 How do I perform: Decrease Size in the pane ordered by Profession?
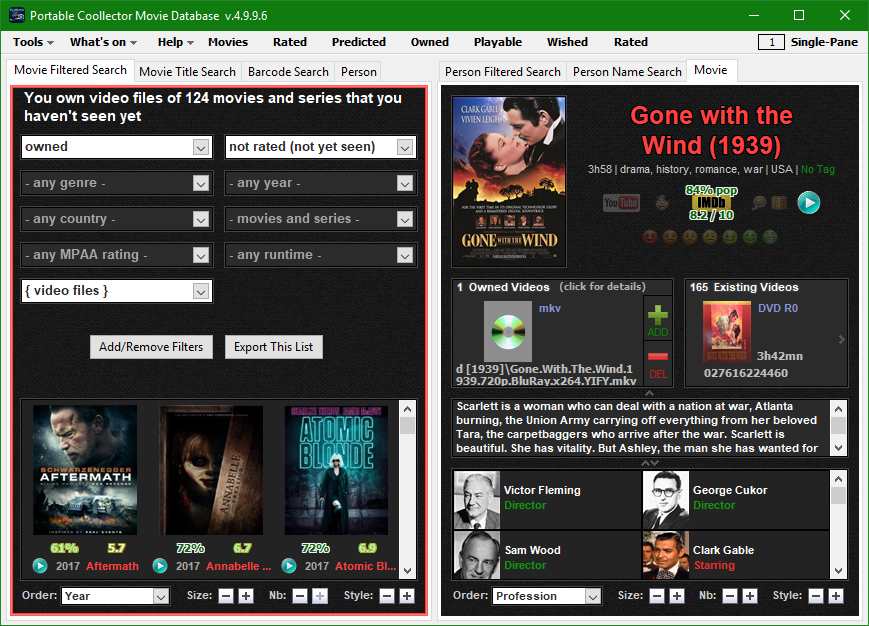tap(657, 596)
